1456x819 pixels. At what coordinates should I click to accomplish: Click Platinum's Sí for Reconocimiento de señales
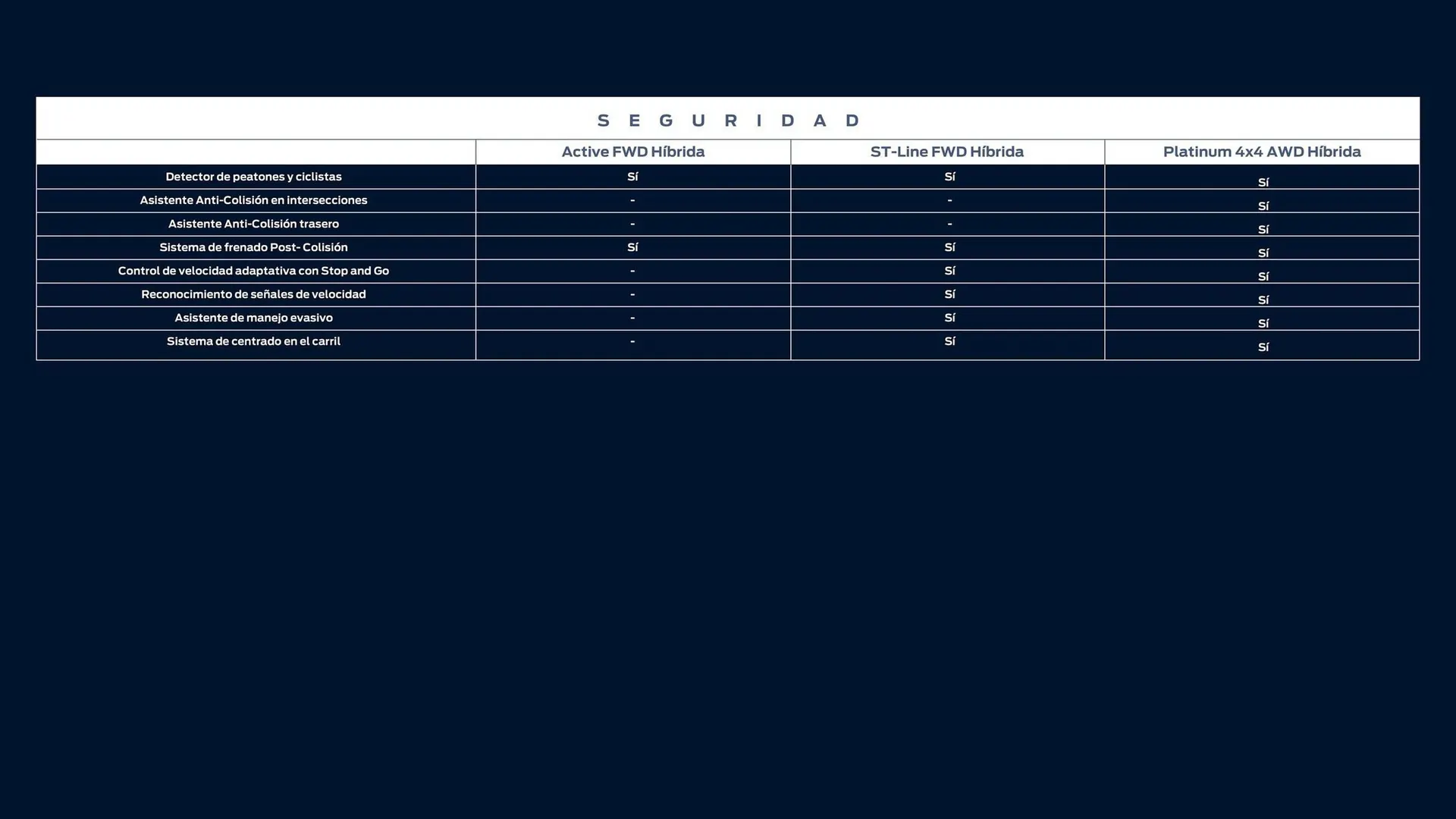(x=1263, y=300)
